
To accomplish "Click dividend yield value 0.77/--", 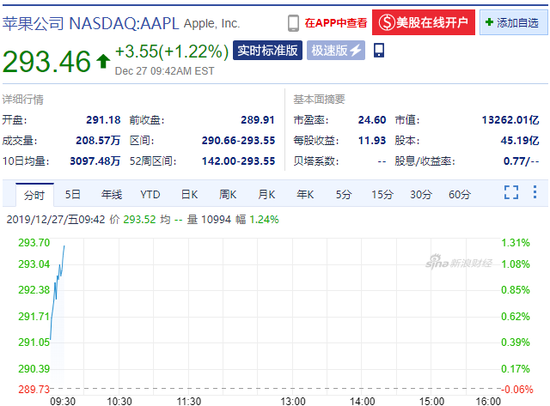I will [x=521, y=161].
